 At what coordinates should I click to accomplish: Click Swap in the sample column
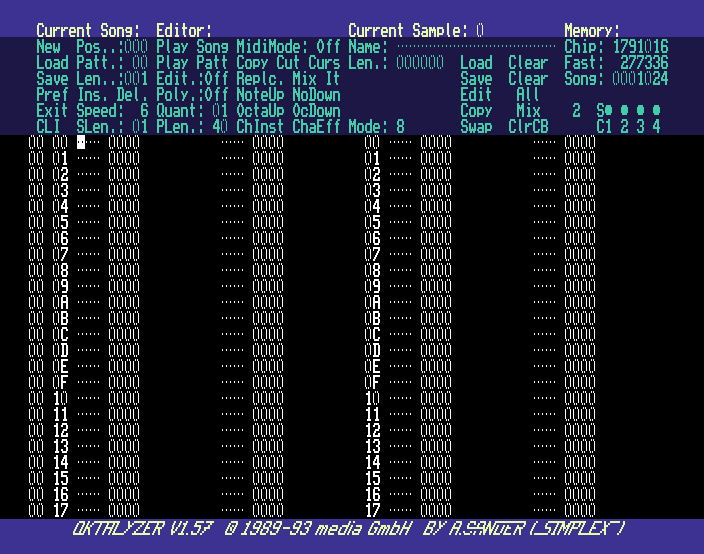click(476, 127)
